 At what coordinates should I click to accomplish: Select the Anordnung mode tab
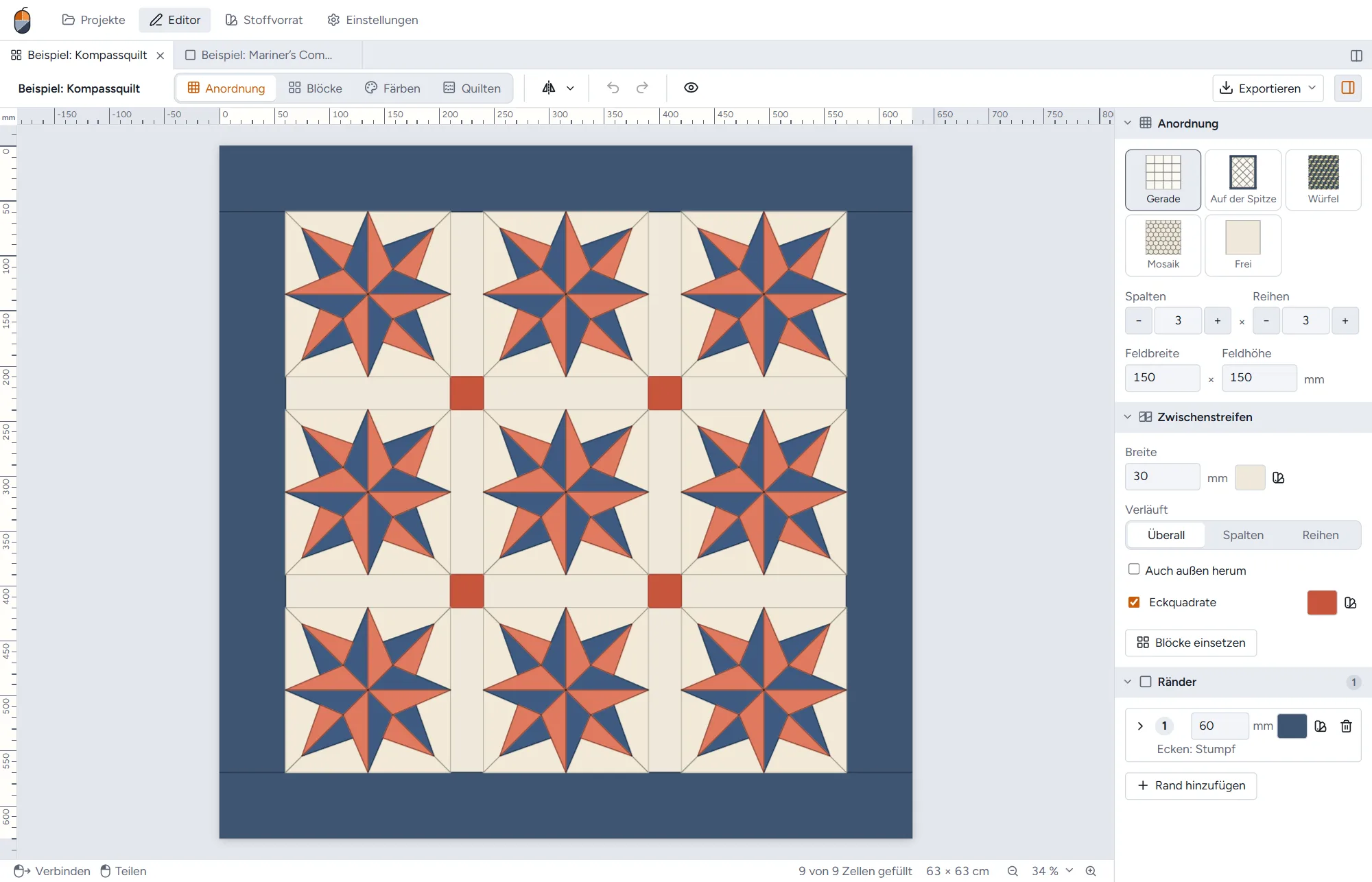(226, 88)
